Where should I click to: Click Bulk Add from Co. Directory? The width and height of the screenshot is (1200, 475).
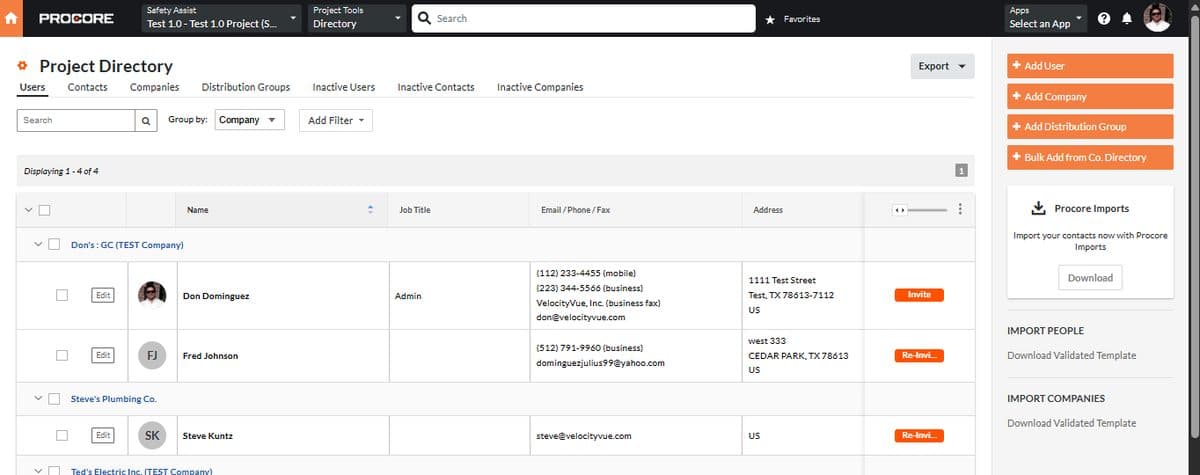click(x=1090, y=157)
